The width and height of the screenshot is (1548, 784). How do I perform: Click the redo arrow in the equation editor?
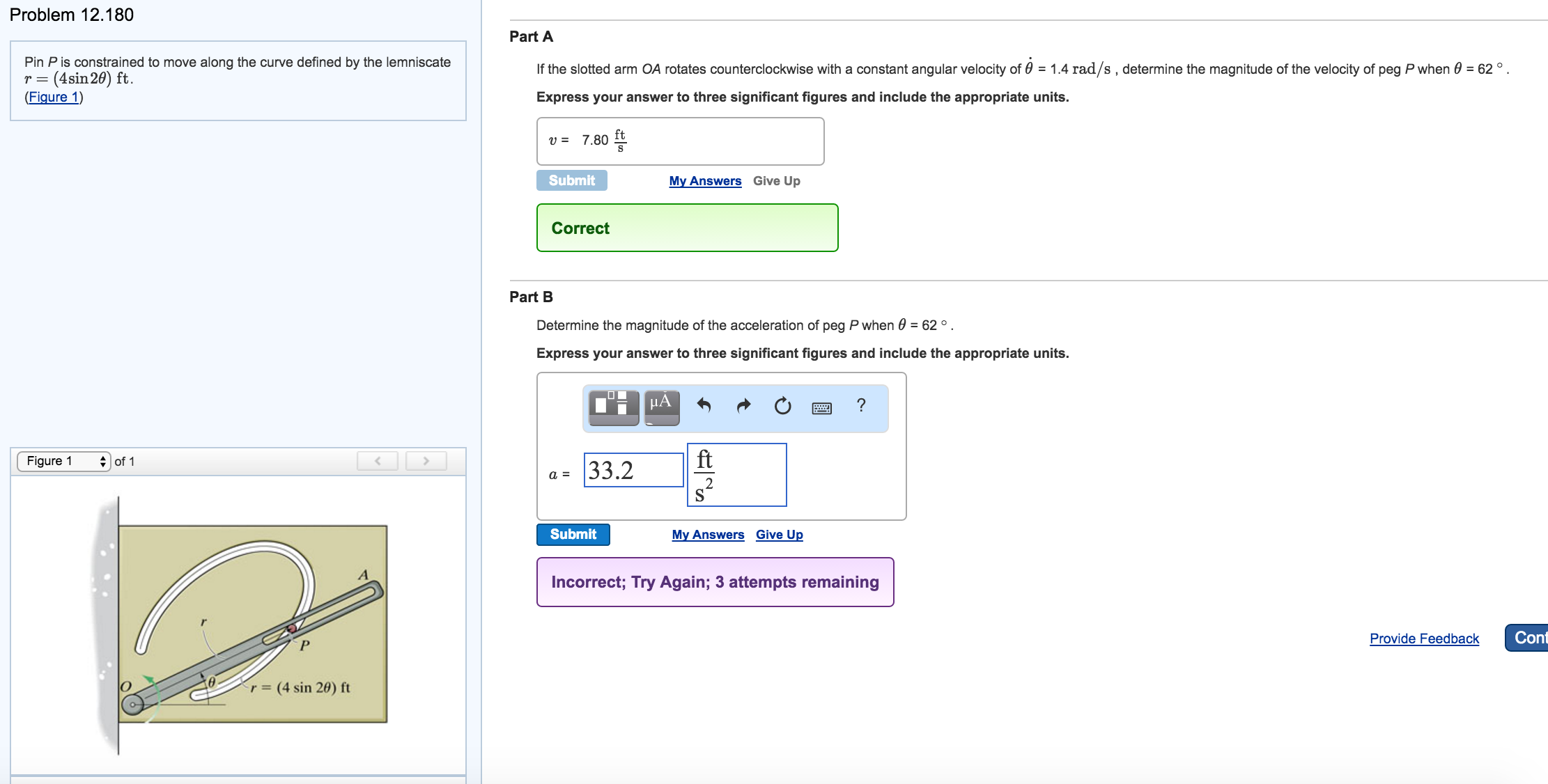(x=743, y=407)
